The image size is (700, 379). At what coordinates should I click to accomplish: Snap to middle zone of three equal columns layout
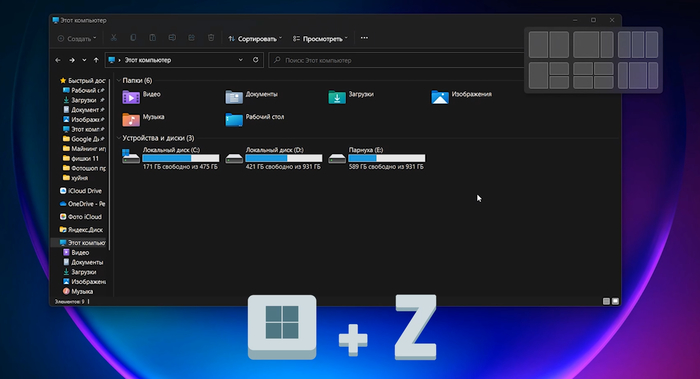[x=638, y=45]
